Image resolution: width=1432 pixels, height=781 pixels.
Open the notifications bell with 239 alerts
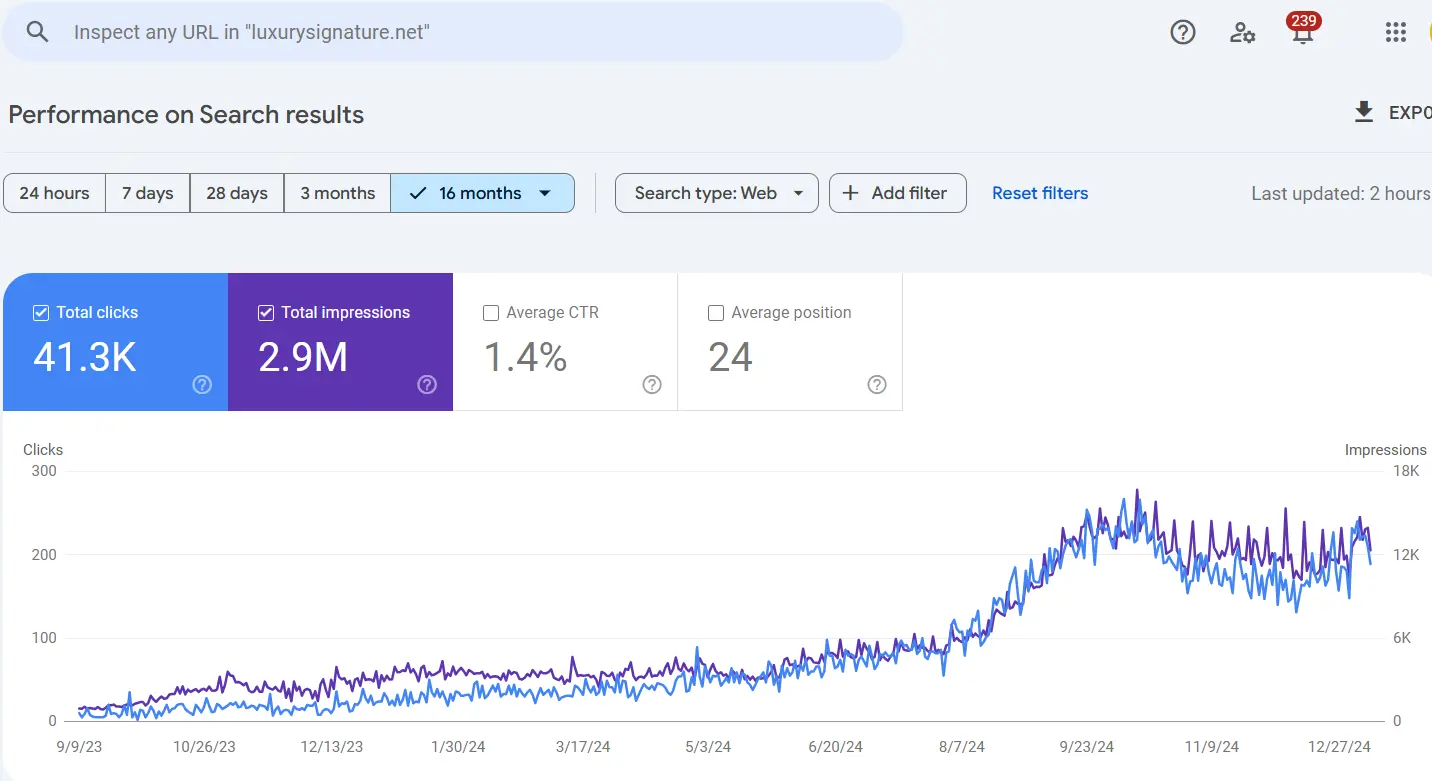click(1301, 32)
